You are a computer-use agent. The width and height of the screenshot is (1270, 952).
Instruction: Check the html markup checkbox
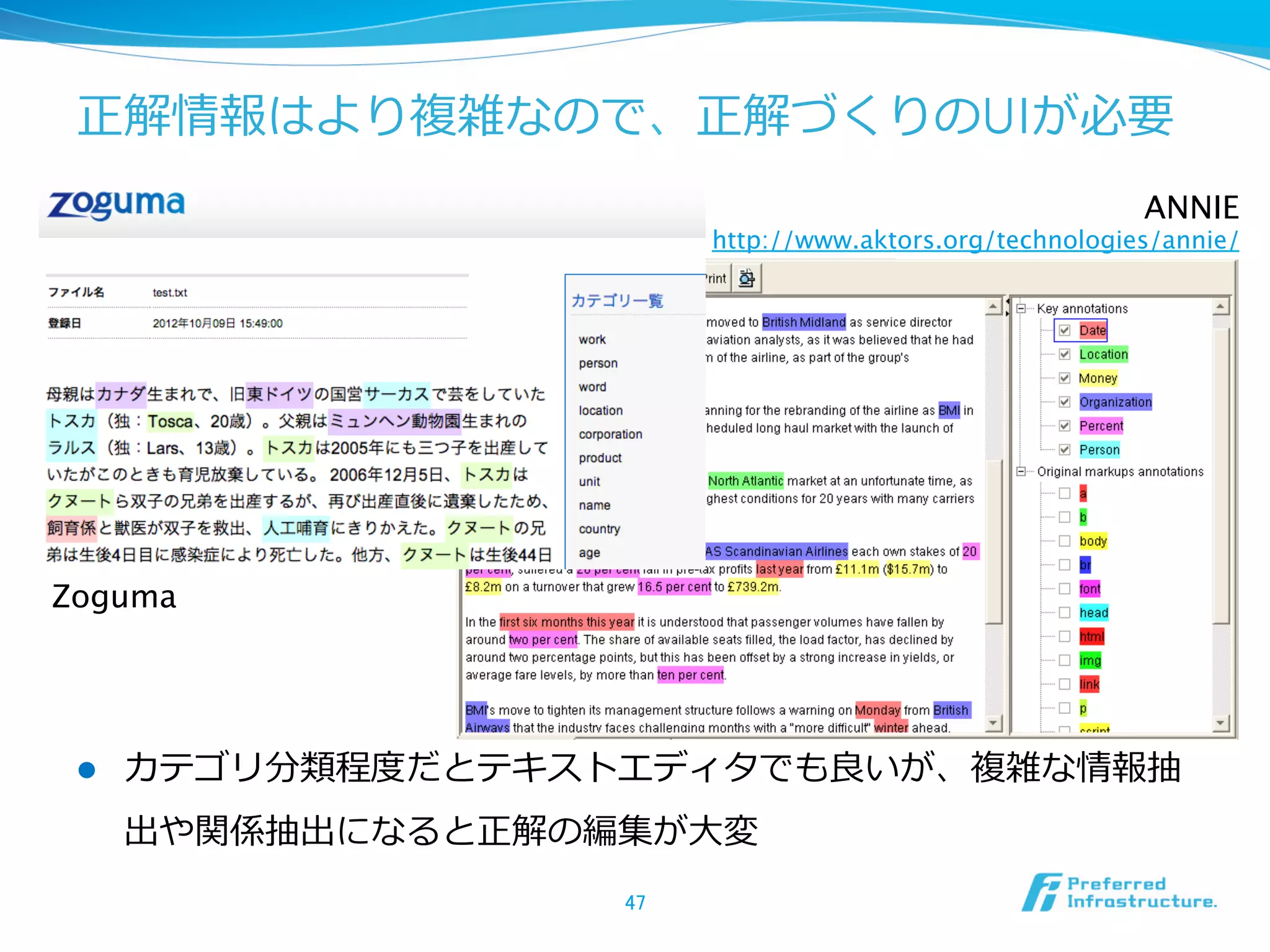1065,637
